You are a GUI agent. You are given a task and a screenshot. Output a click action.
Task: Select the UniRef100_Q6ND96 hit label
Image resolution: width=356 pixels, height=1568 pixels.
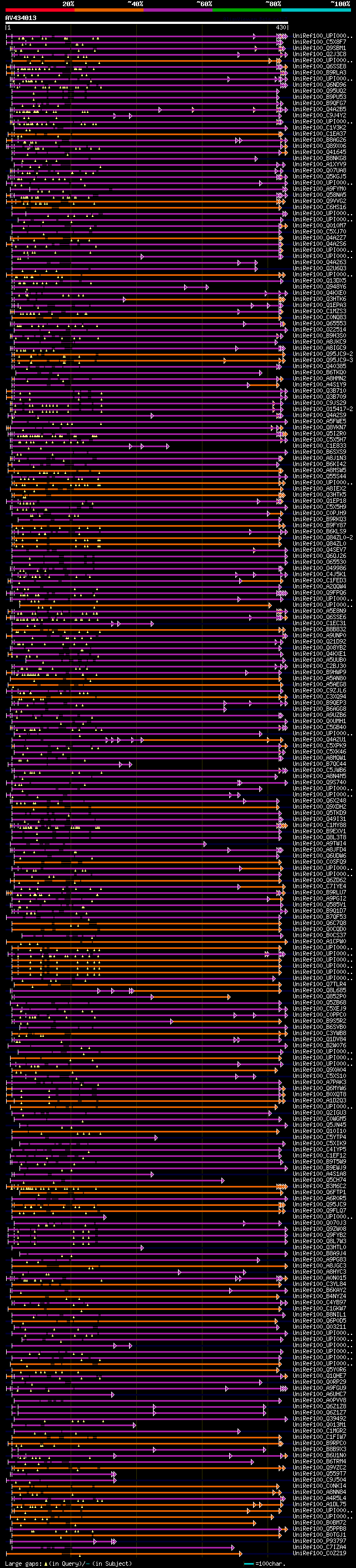(319, 85)
